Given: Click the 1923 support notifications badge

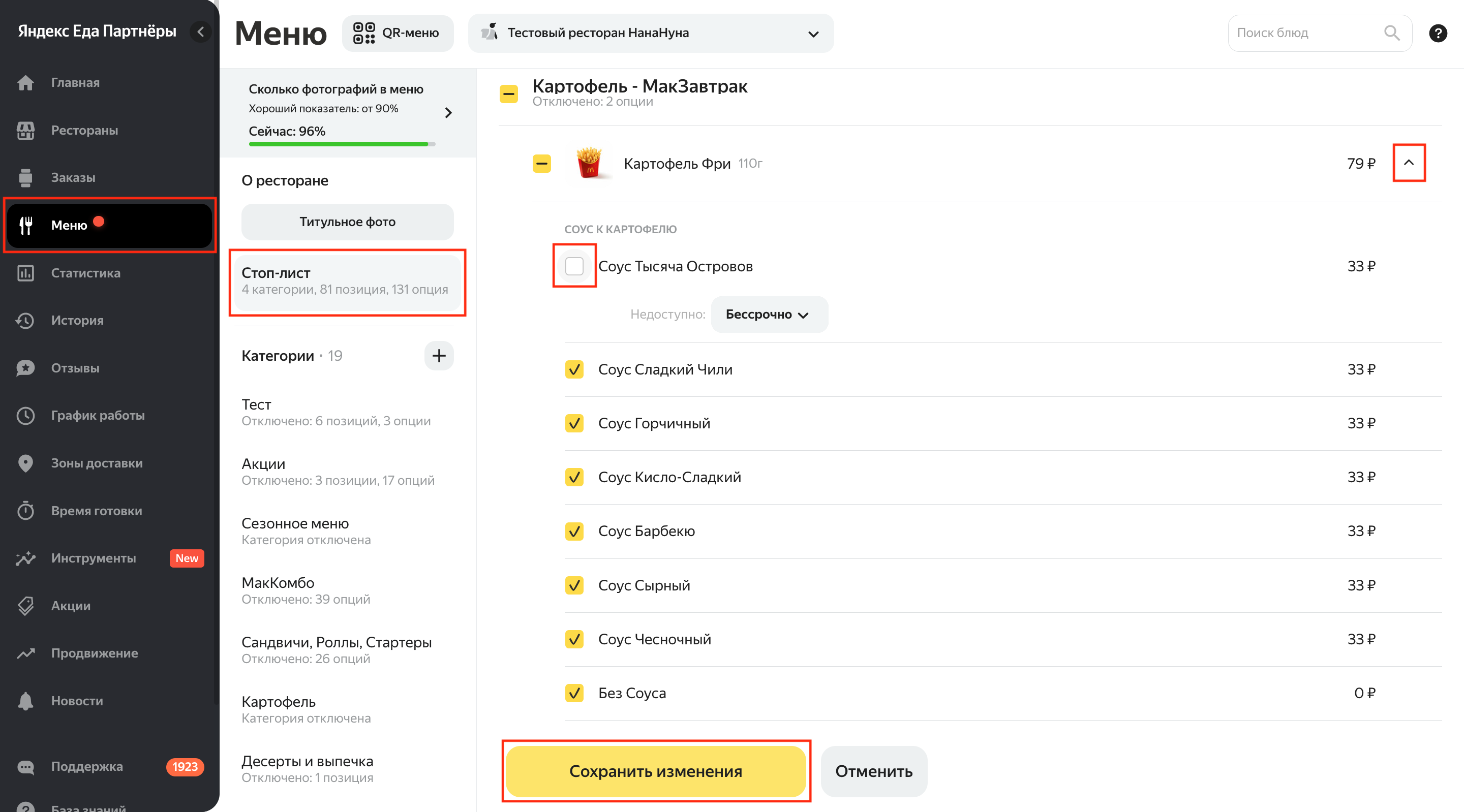Looking at the screenshot, I should [185, 767].
